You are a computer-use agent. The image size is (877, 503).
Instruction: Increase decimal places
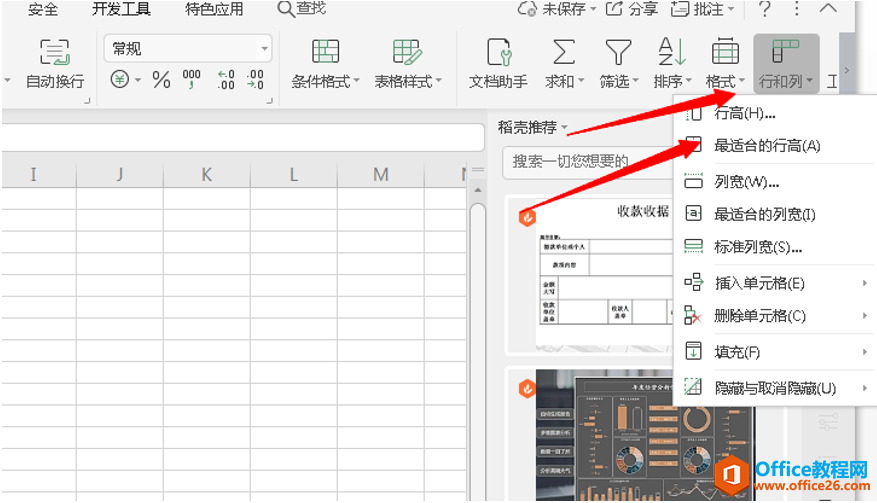(x=225, y=79)
